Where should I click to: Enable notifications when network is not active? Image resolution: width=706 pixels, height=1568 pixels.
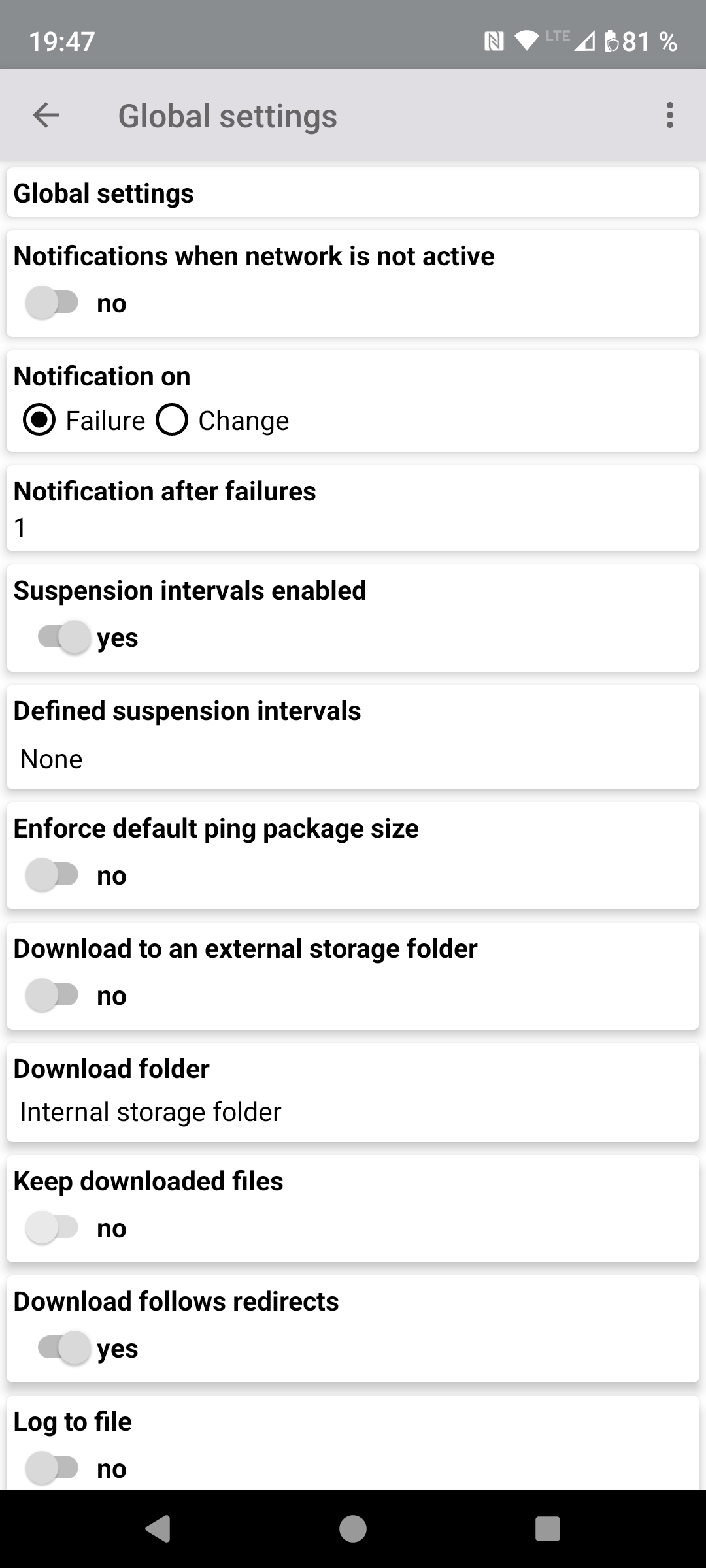coord(52,303)
